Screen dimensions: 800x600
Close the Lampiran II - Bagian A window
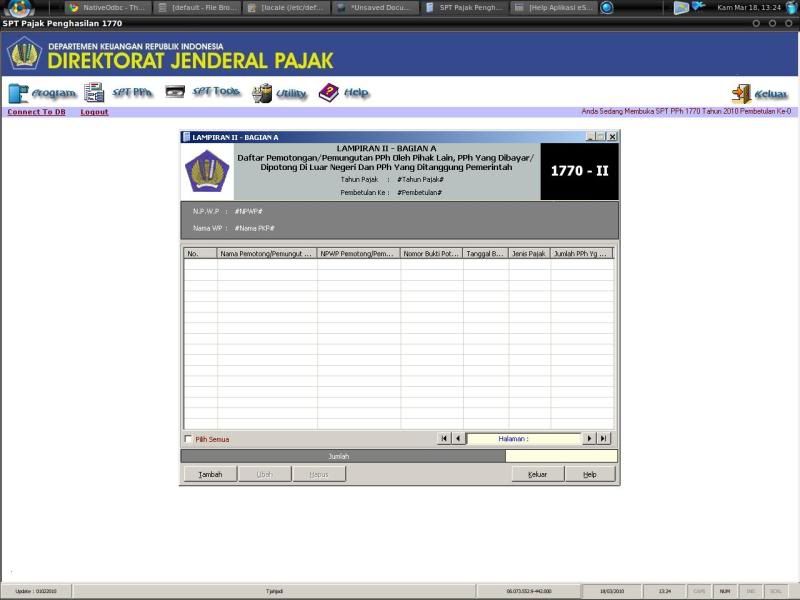(x=612, y=136)
